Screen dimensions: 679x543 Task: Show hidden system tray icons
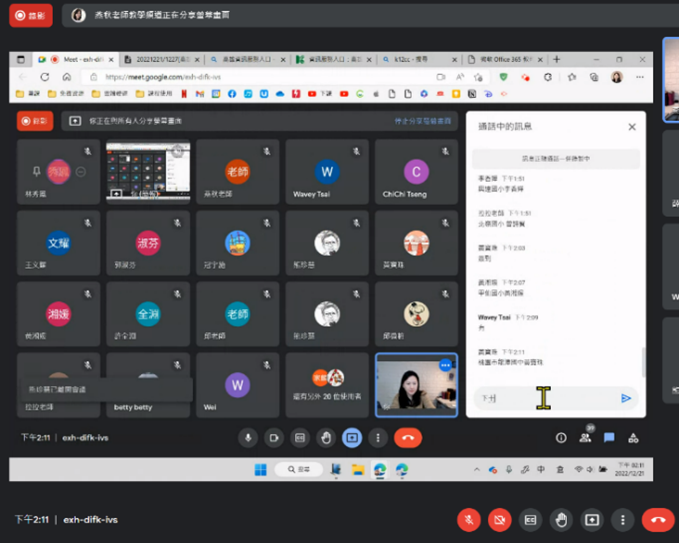pyautogui.click(x=477, y=469)
